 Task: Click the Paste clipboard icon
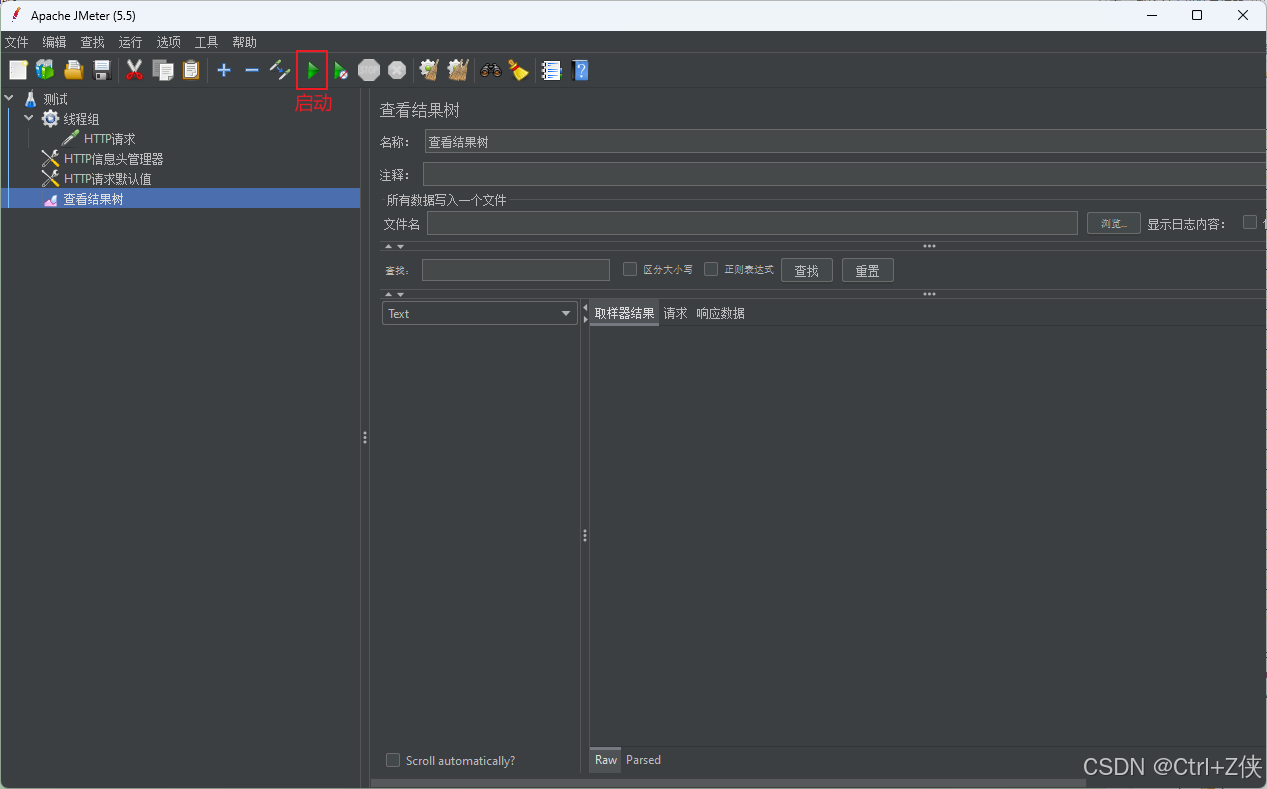191,70
